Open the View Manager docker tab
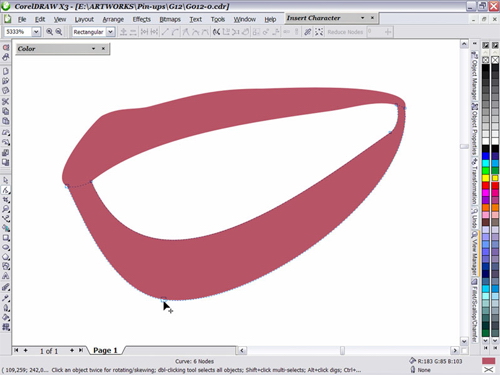Screen dimensions: 500x375 pos(474,253)
